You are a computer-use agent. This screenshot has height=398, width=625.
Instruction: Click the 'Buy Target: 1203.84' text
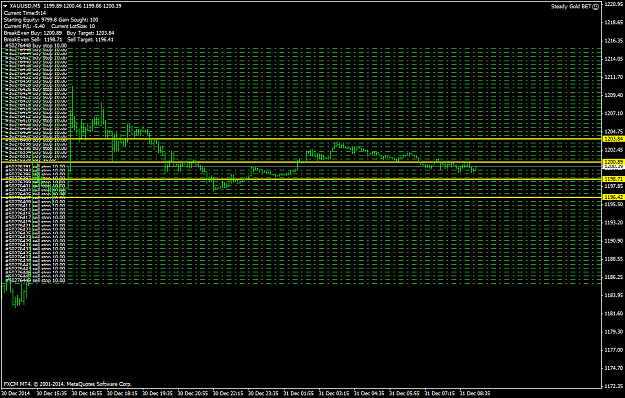[x=90, y=33]
